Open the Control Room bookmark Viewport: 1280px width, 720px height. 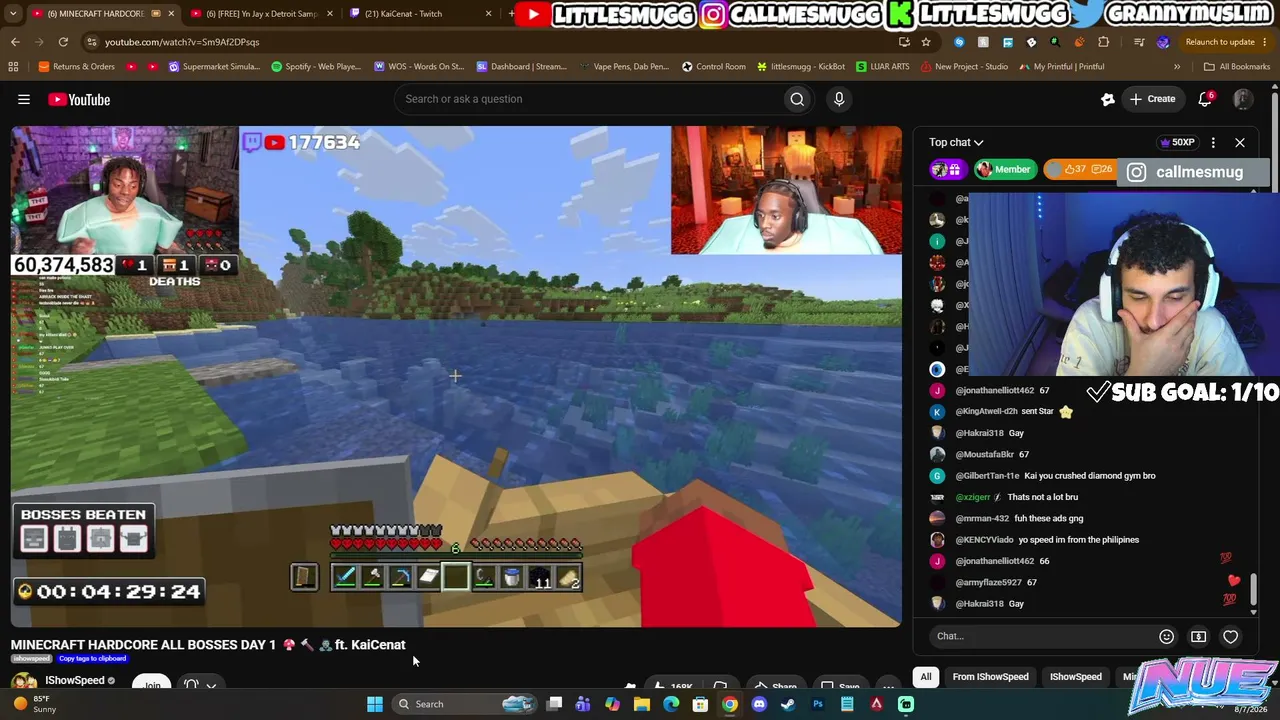[714, 67]
